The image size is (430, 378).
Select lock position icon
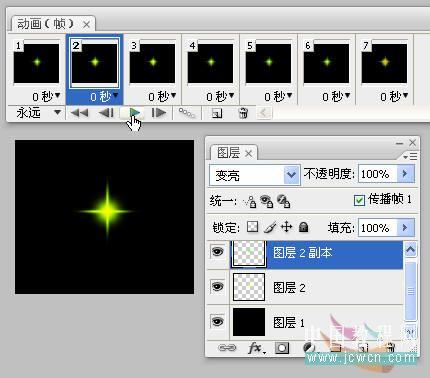coord(286,227)
